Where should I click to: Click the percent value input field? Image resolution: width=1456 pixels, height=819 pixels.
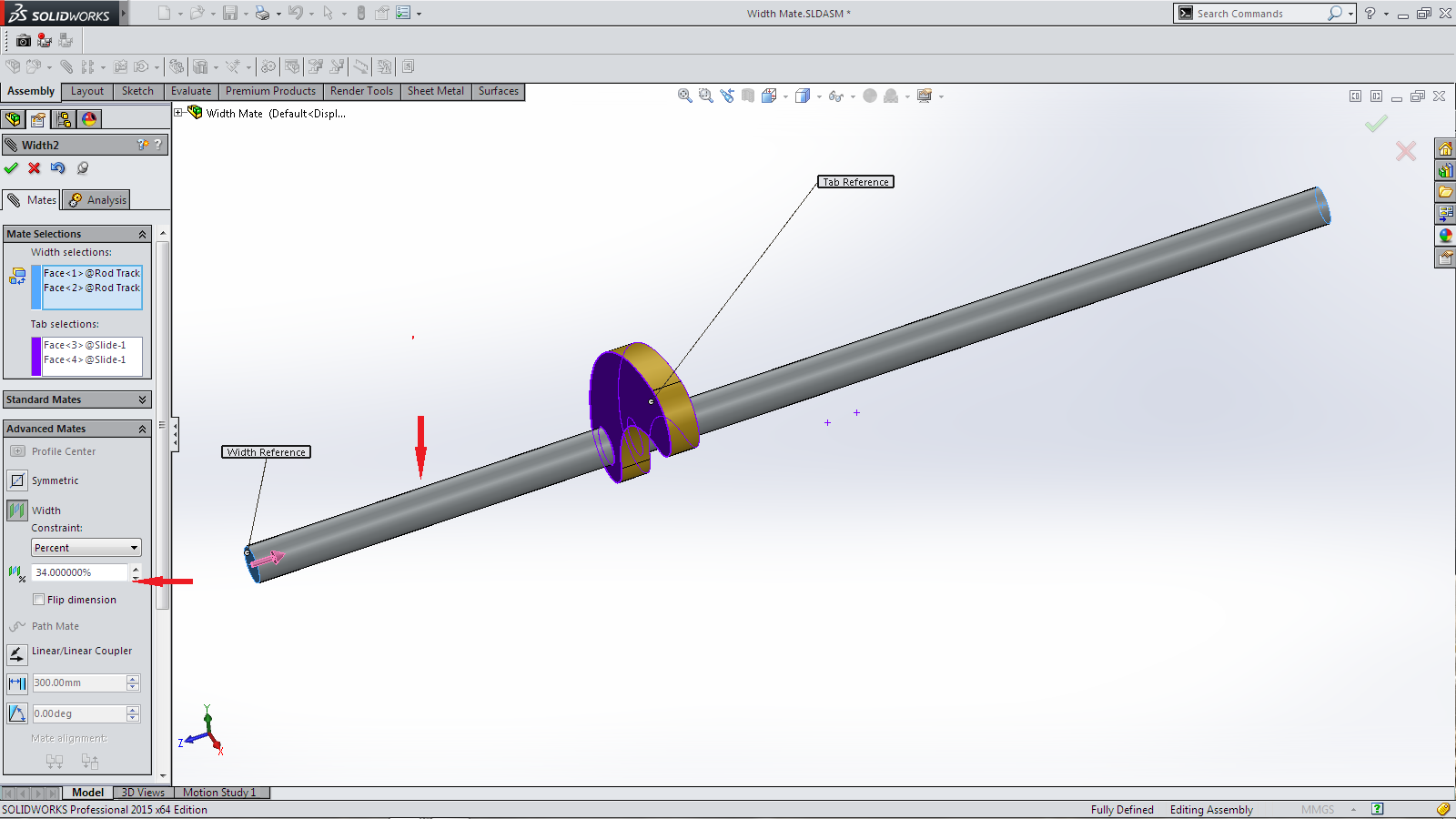(x=79, y=572)
